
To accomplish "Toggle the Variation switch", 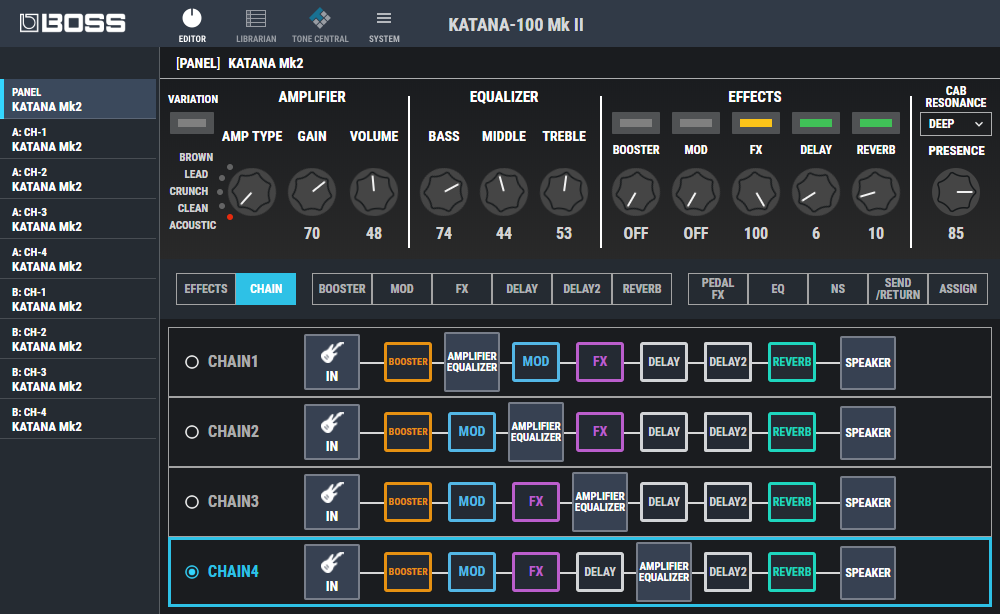I will click(x=192, y=123).
